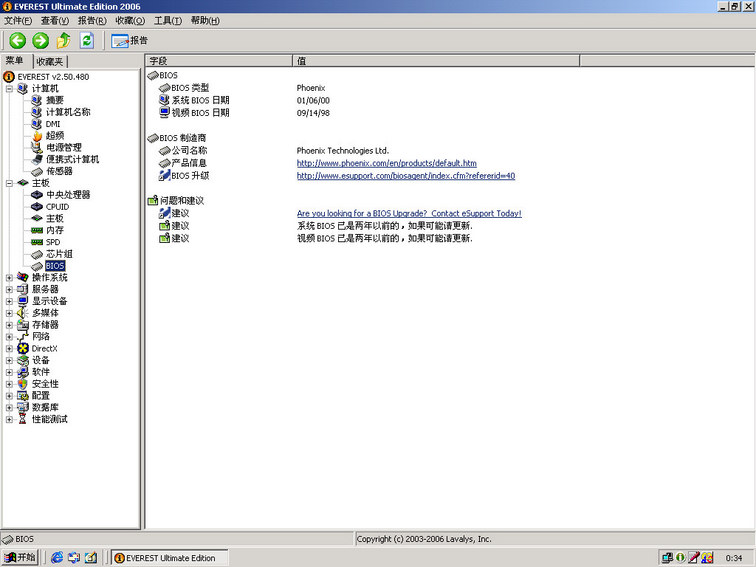
Task: Select the 摘要 summary icon in tree
Action: (x=37, y=100)
